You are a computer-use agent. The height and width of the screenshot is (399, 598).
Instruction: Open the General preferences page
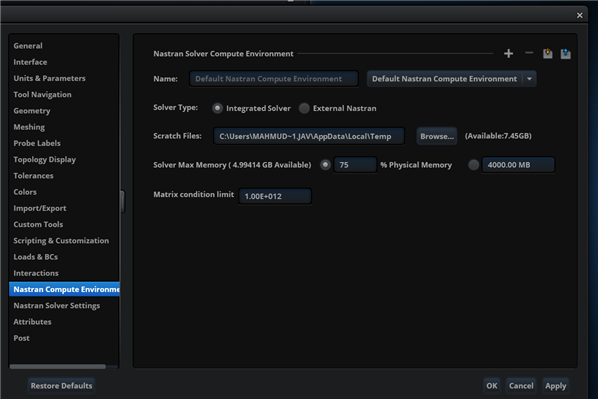click(28, 46)
